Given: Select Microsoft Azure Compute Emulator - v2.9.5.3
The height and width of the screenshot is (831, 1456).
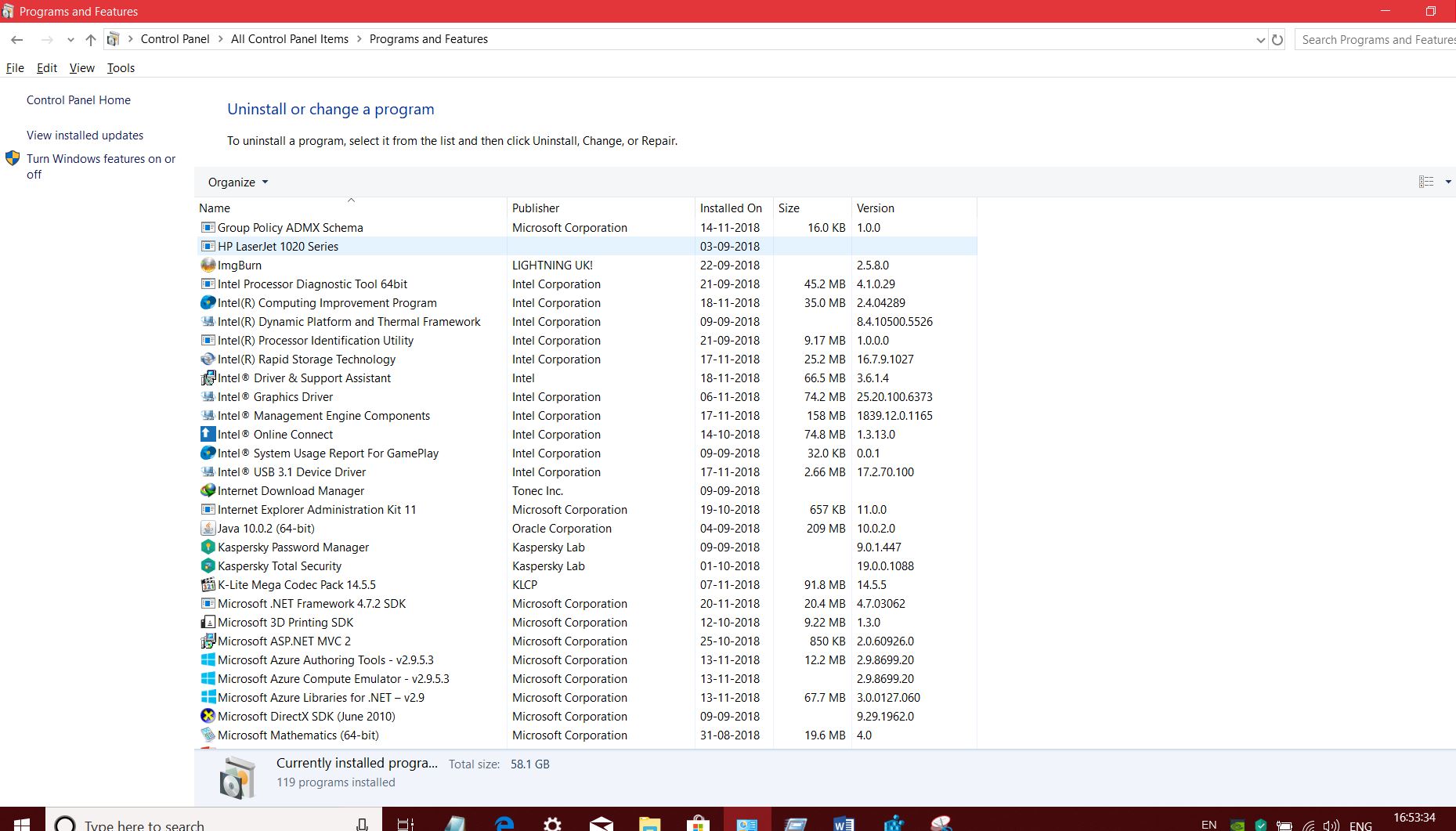Looking at the screenshot, I should (586, 679).
